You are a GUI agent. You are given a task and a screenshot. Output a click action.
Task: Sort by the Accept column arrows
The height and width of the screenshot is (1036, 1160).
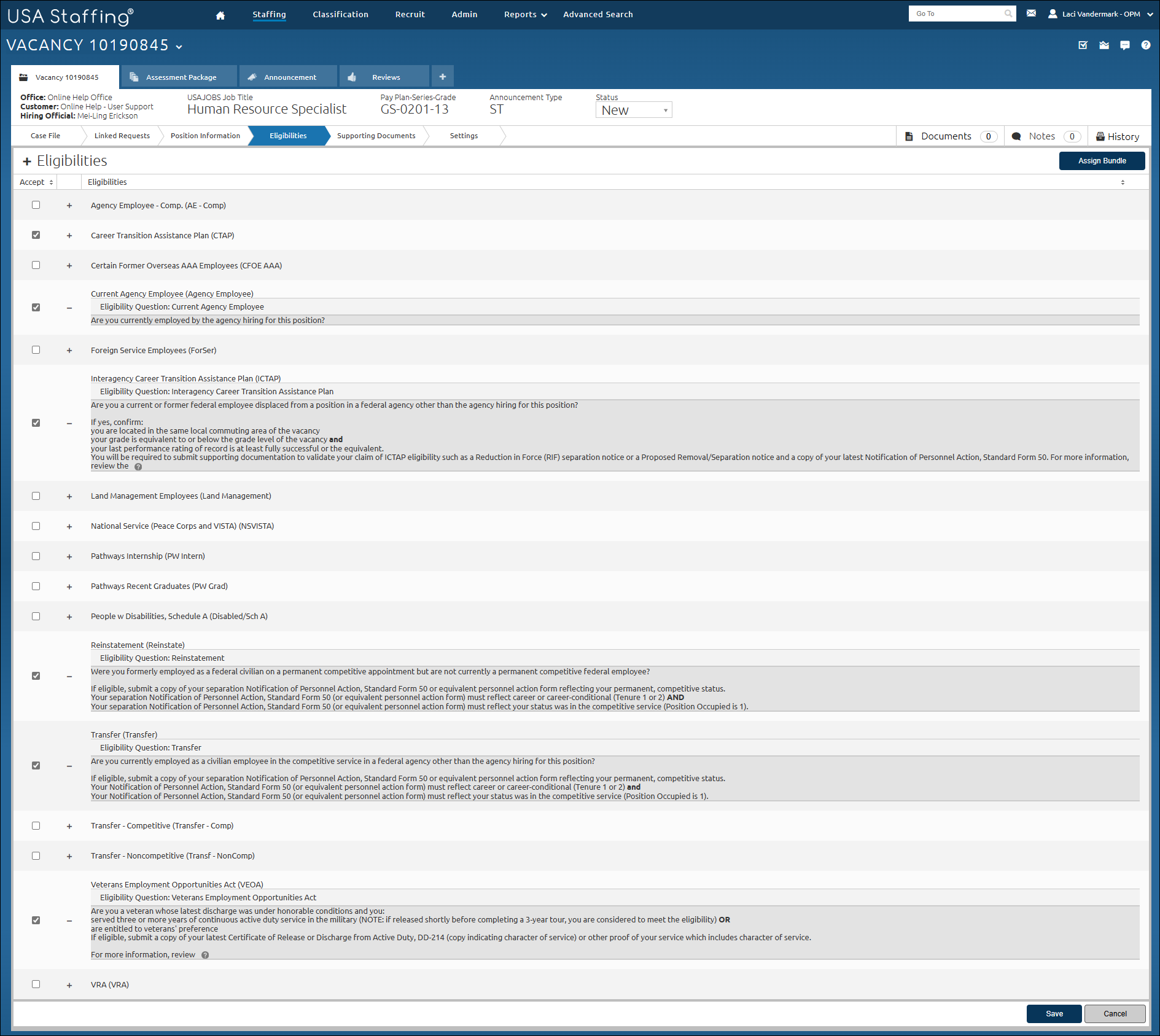point(52,182)
